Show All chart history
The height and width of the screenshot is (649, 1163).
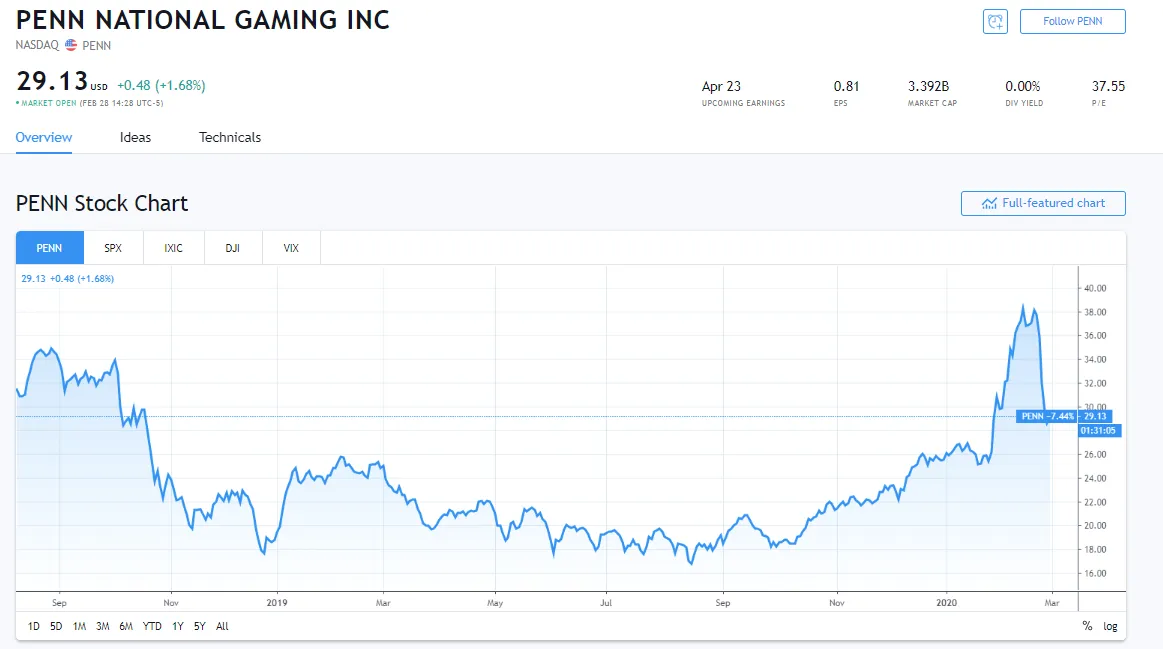222,626
